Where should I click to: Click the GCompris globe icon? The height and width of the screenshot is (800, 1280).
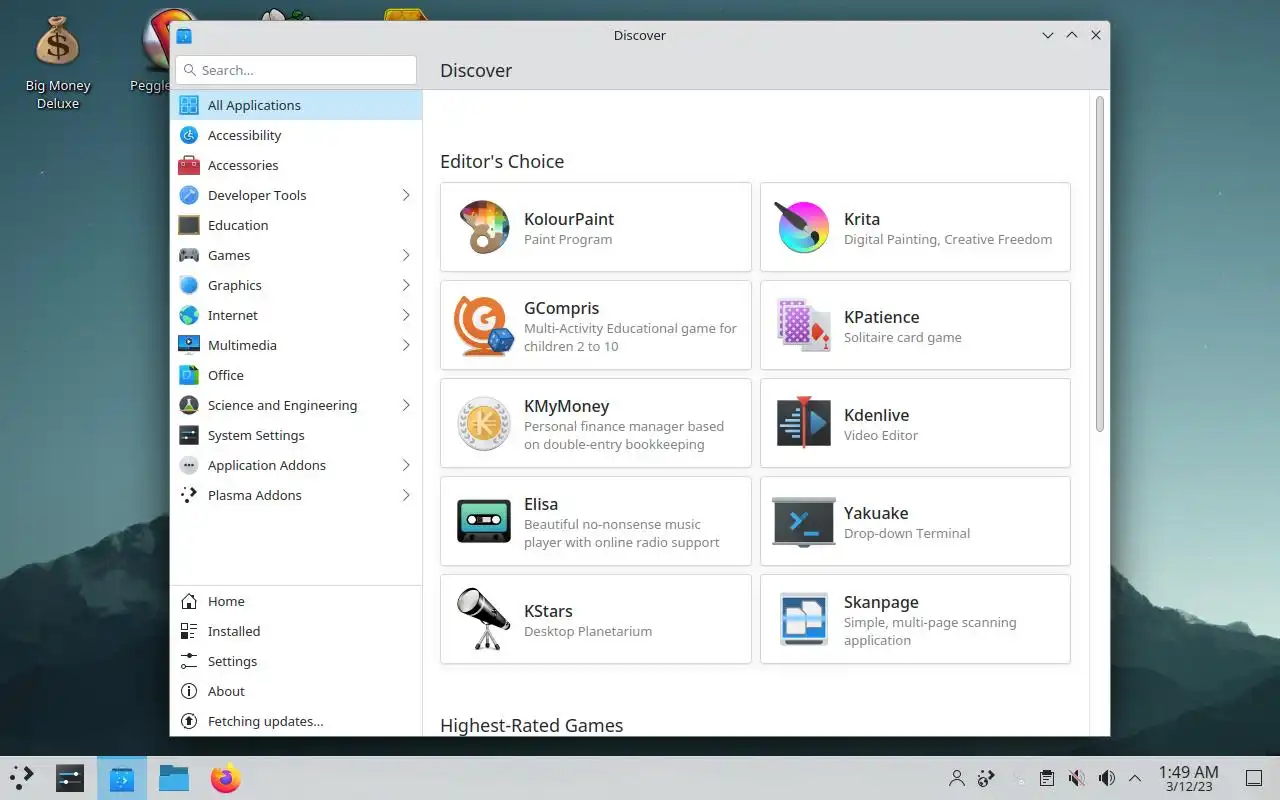(x=484, y=325)
